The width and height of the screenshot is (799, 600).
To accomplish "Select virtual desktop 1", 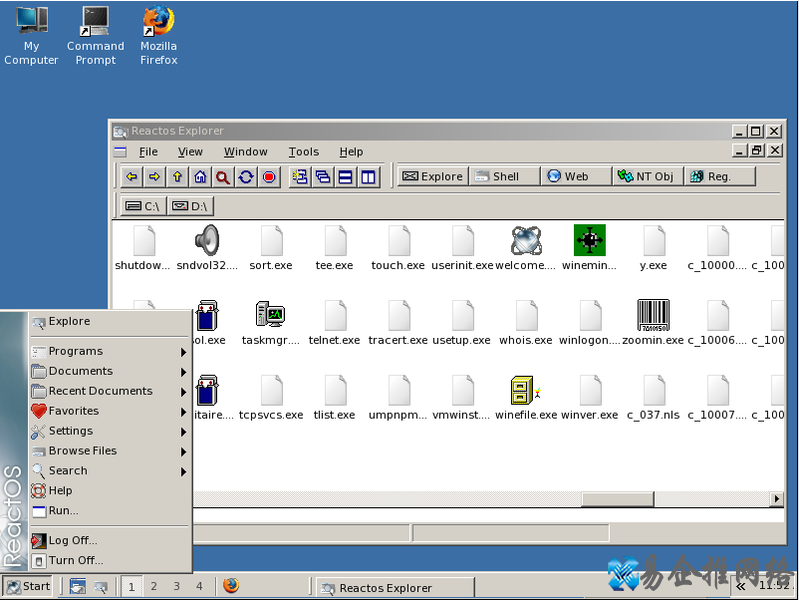I will tap(131, 586).
